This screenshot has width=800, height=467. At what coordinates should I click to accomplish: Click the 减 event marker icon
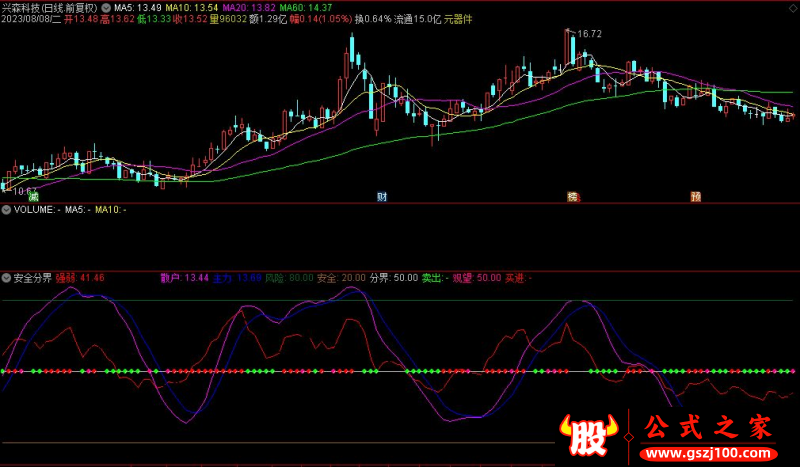34,197
